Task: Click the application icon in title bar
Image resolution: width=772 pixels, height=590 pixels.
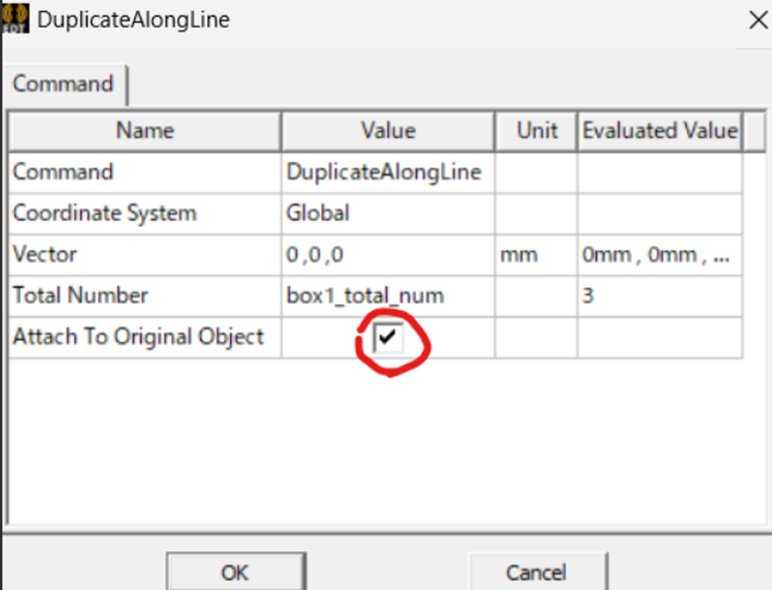Action: point(15,19)
